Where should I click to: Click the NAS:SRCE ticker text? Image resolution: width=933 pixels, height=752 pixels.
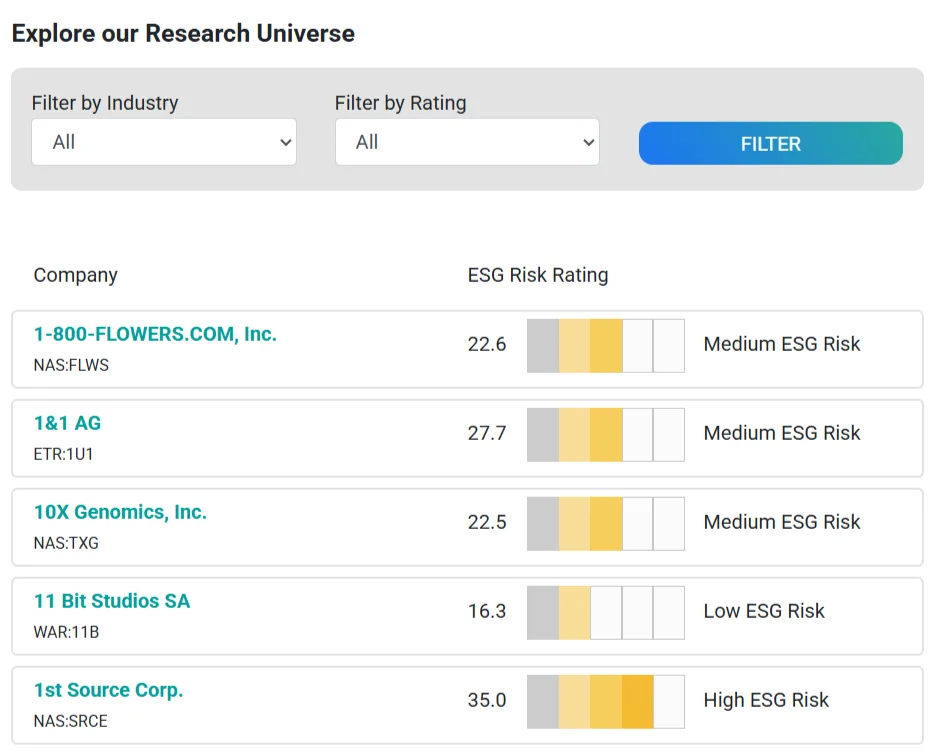(x=71, y=720)
